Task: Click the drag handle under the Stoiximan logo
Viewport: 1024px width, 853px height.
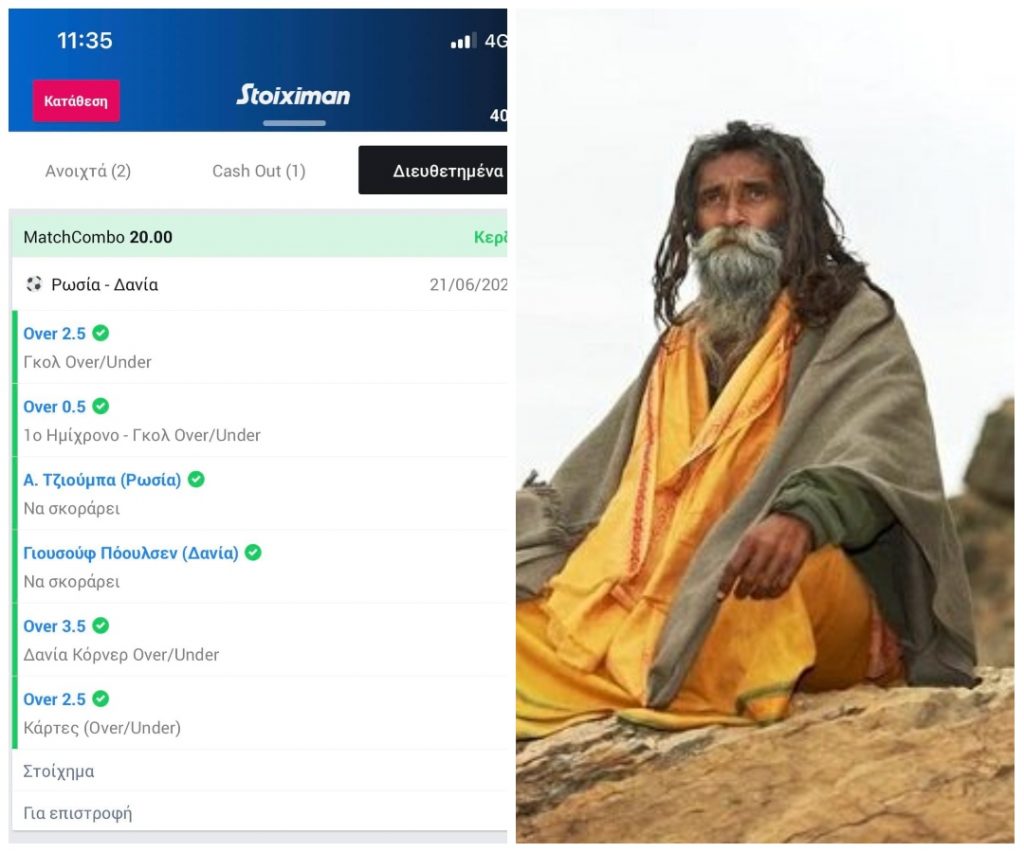Action: tap(294, 123)
